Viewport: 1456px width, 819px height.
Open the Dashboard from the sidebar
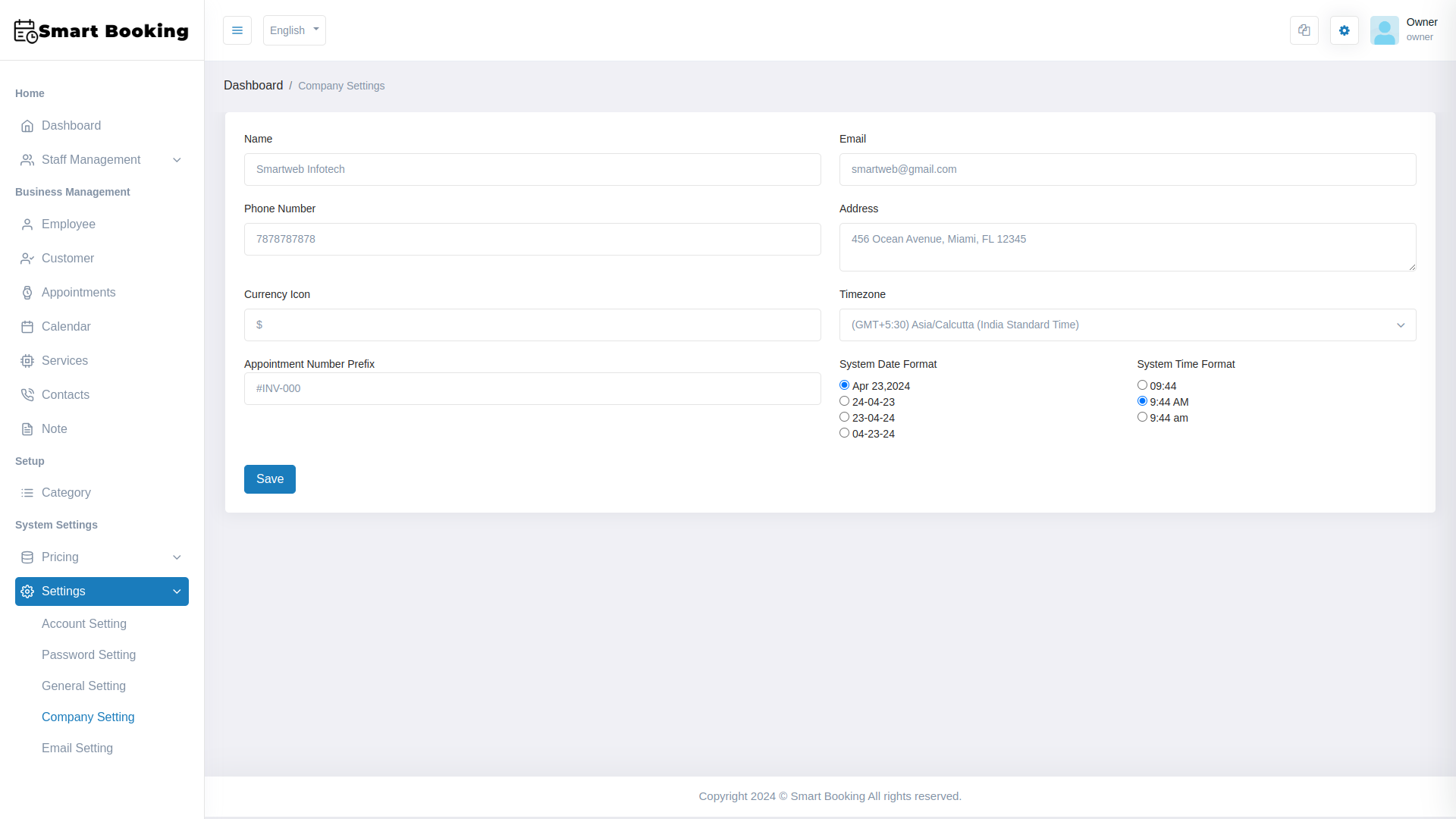click(71, 125)
